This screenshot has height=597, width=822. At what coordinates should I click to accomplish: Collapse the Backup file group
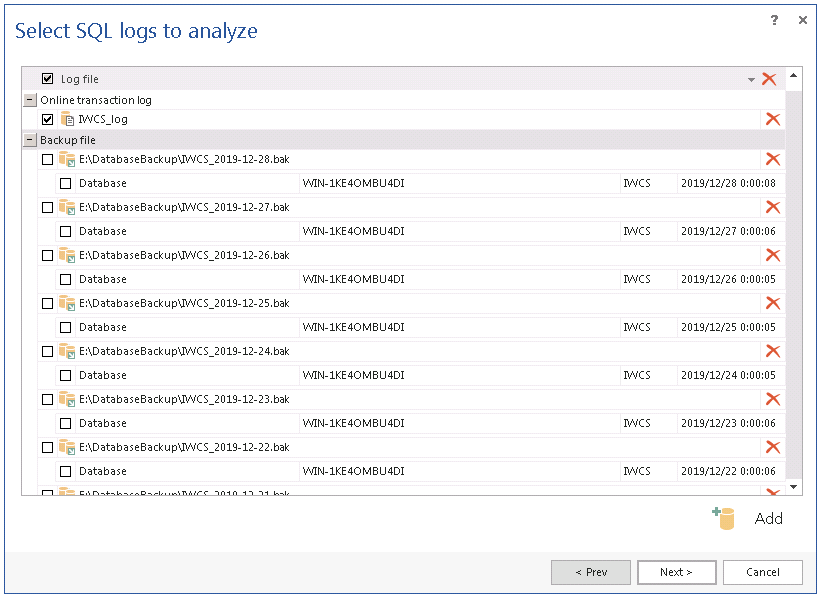(x=29, y=140)
